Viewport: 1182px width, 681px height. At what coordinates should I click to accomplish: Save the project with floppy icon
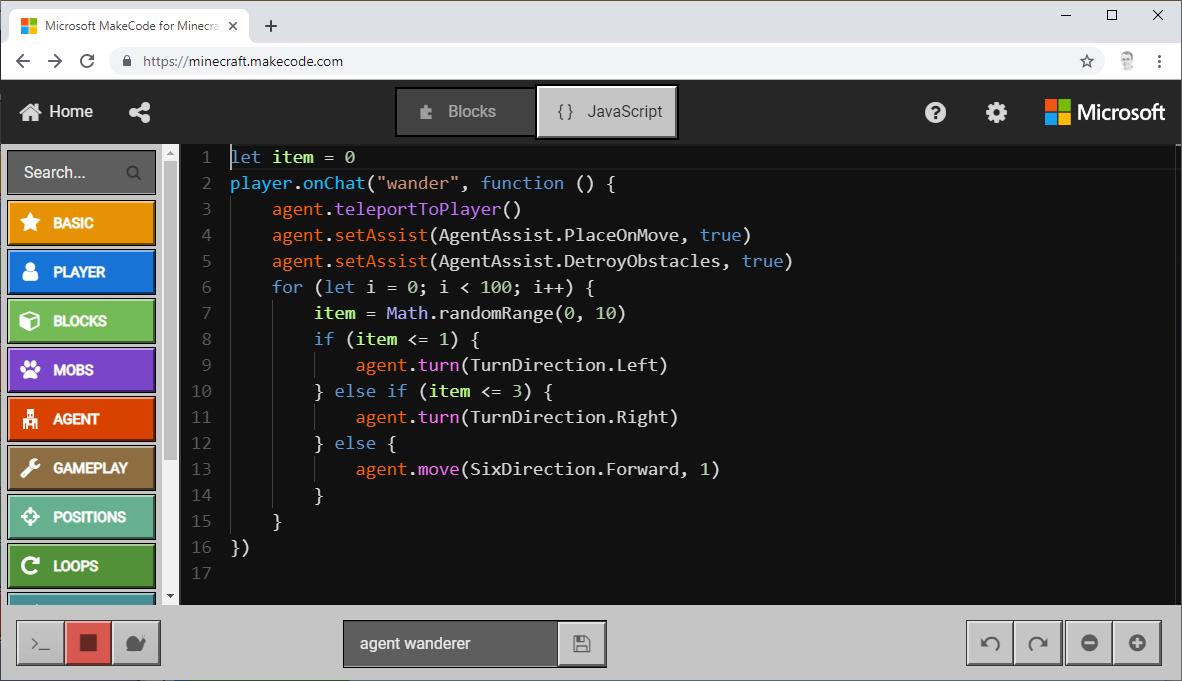click(581, 643)
